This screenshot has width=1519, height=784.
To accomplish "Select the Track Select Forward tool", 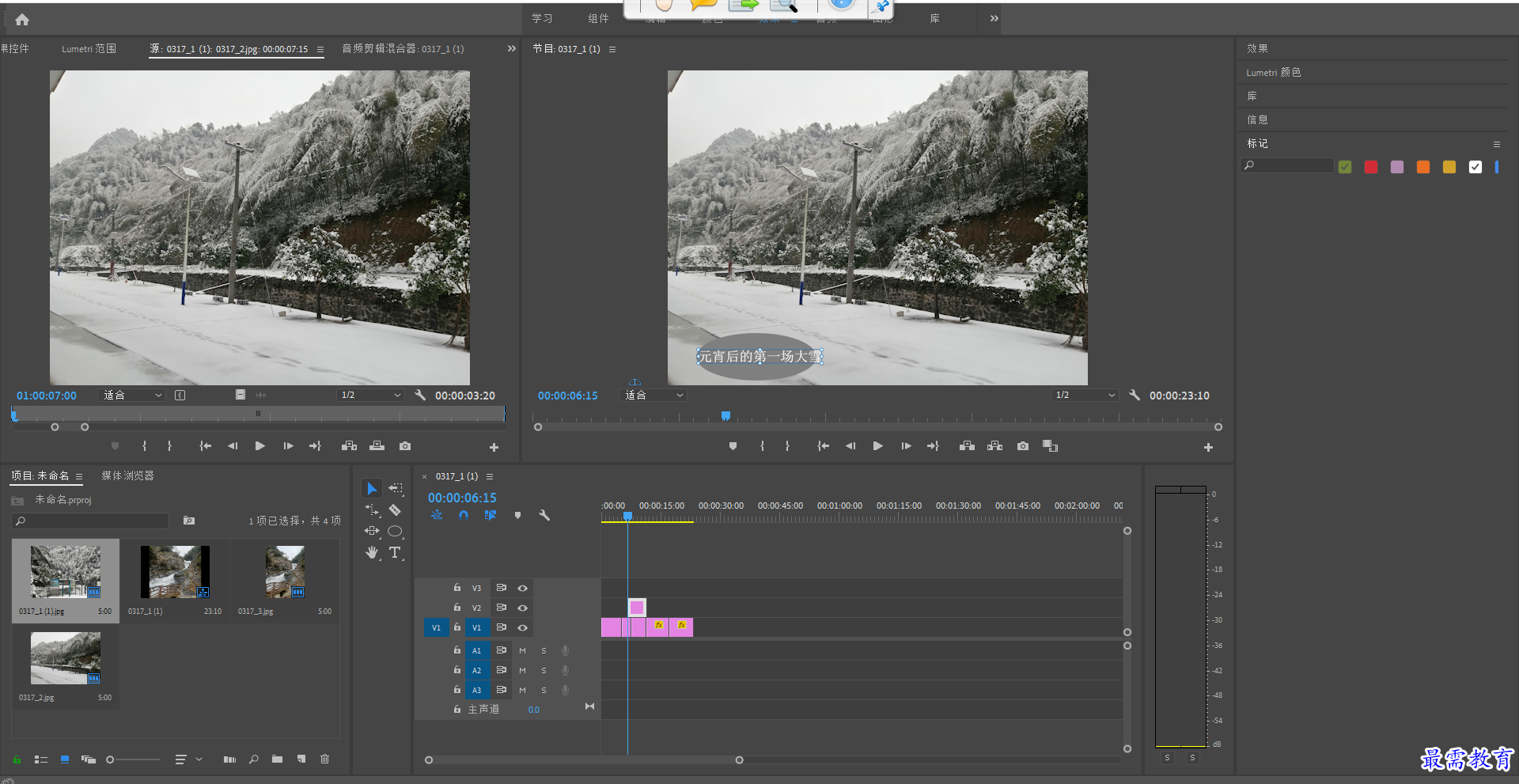I will pos(396,489).
